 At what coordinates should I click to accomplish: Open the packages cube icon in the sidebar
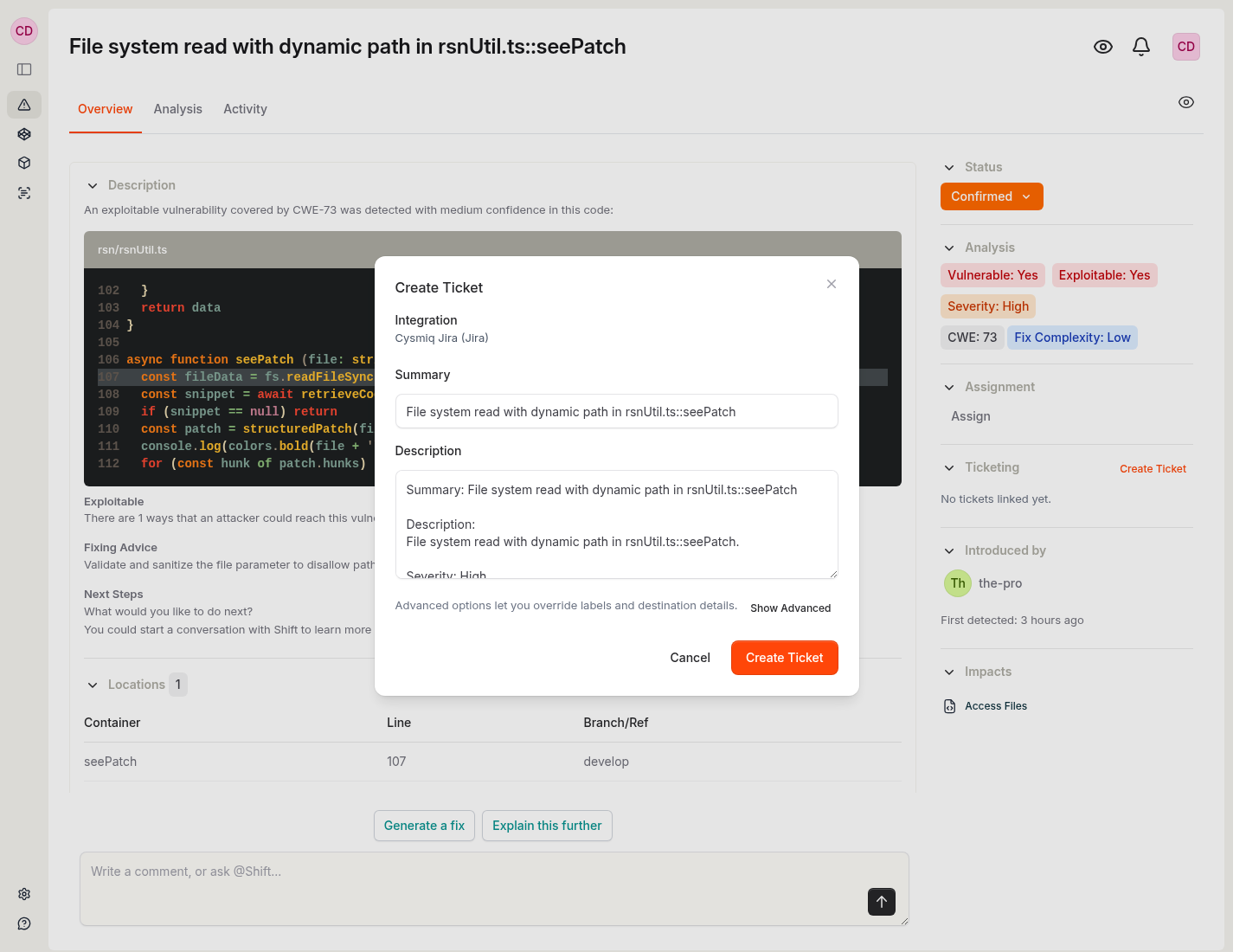click(x=24, y=162)
